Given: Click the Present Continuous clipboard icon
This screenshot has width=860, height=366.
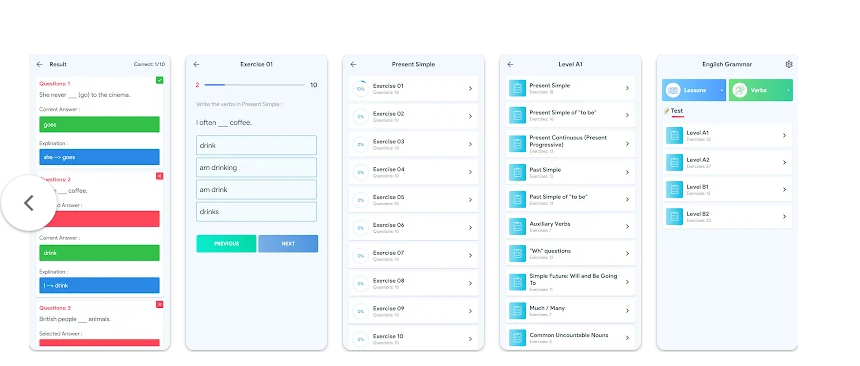Looking at the screenshot, I should [517, 144].
